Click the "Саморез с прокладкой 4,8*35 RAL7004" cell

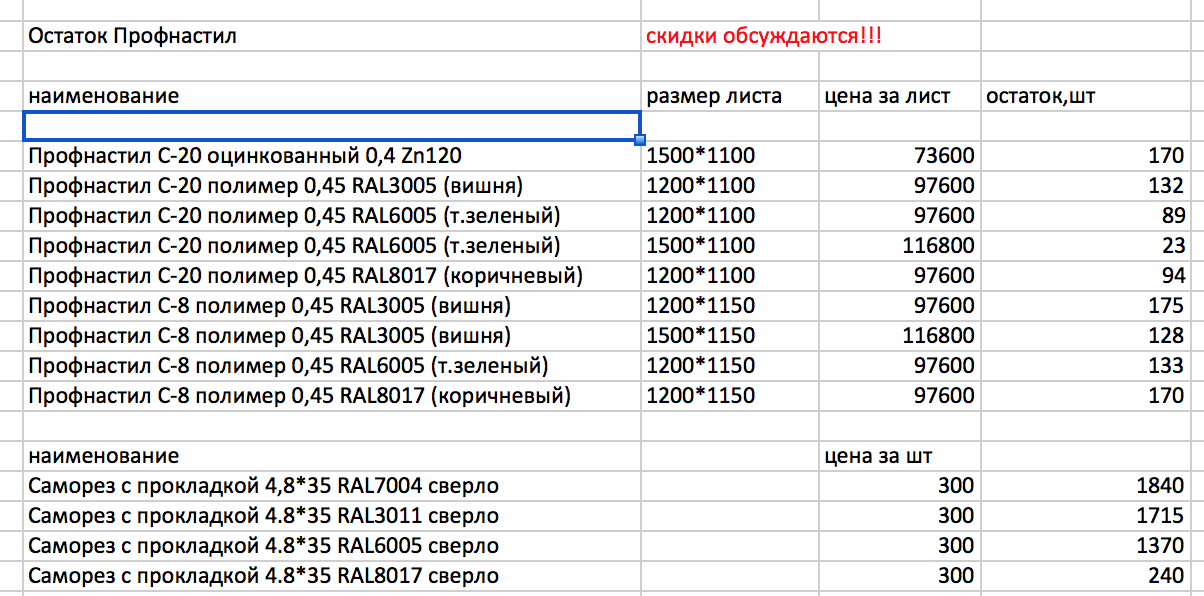(x=263, y=486)
